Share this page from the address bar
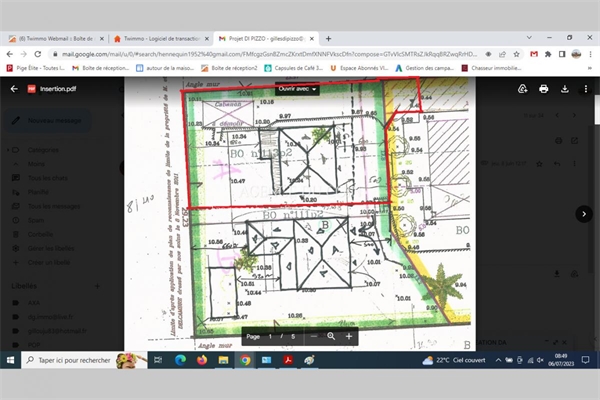 502,54
